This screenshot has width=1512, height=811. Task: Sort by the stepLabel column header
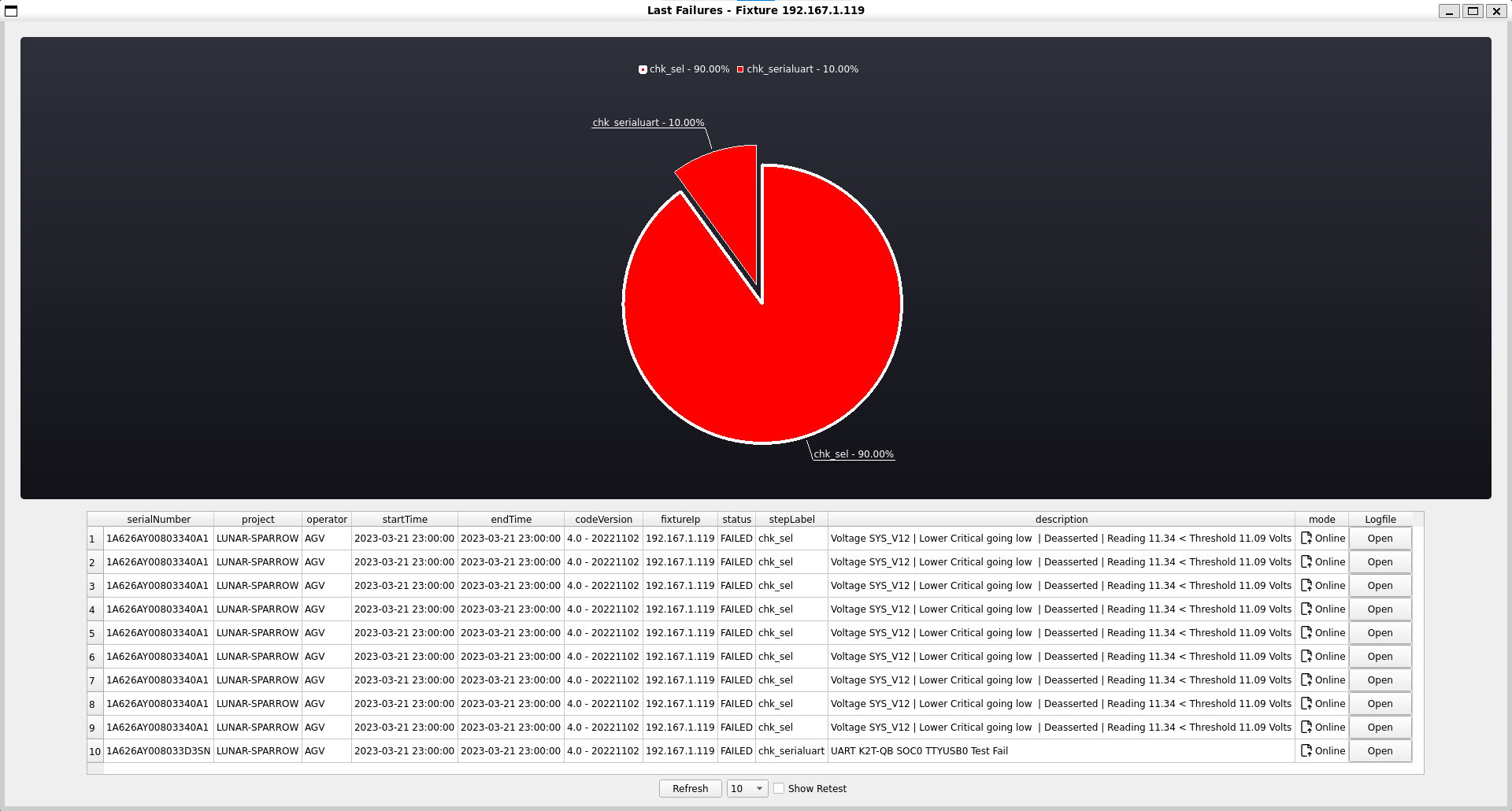click(791, 520)
